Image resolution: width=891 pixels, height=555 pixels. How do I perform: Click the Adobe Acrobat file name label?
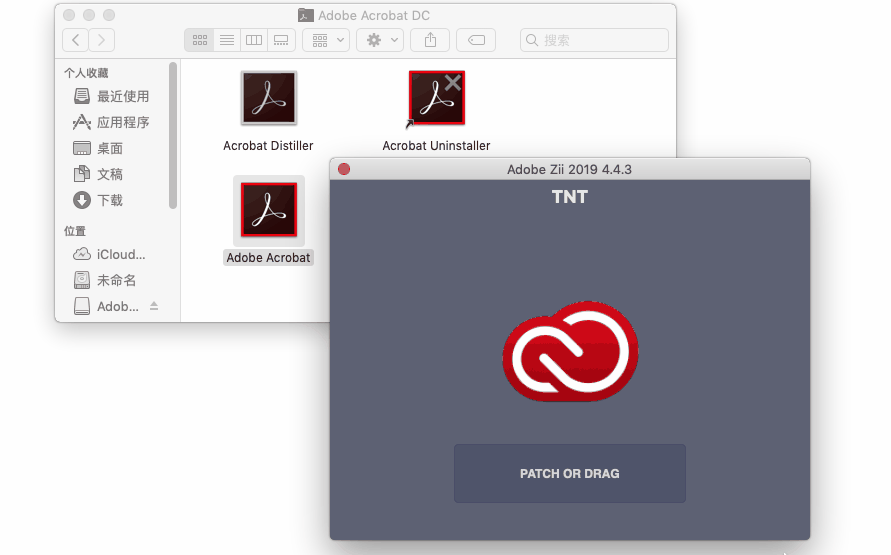(x=268, y=258)
